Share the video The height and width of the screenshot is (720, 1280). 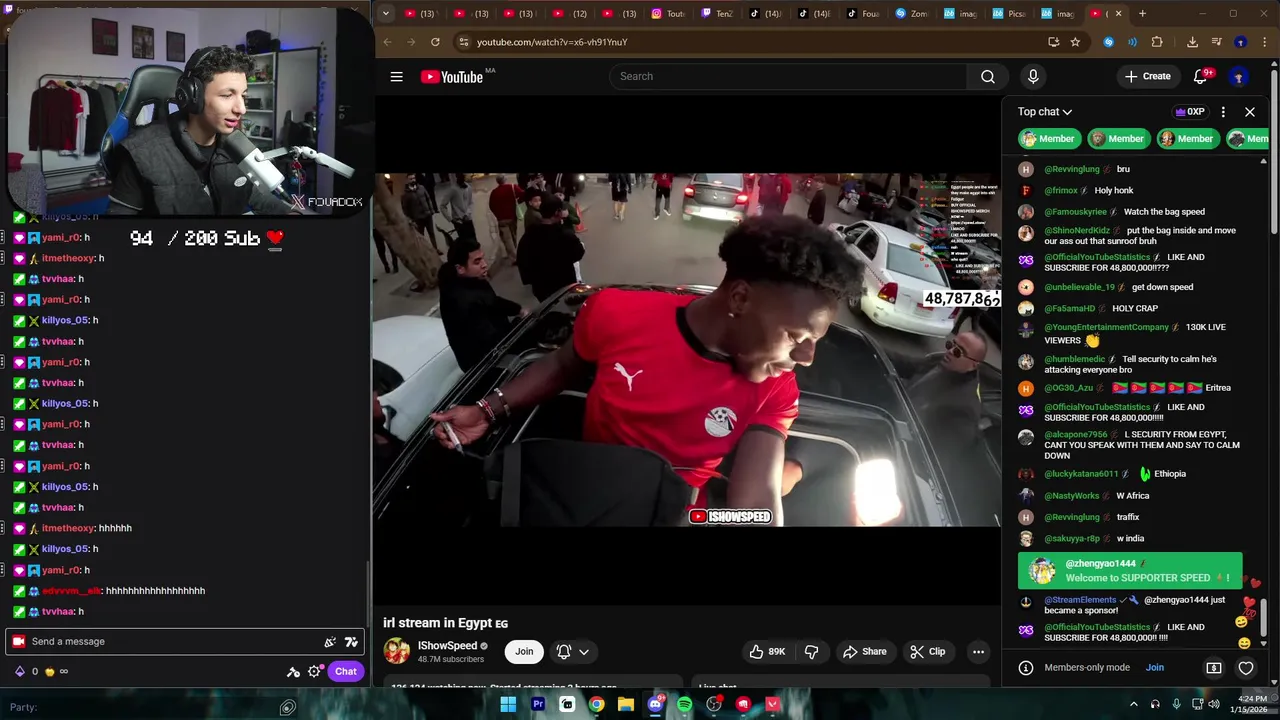pos(864,652)
